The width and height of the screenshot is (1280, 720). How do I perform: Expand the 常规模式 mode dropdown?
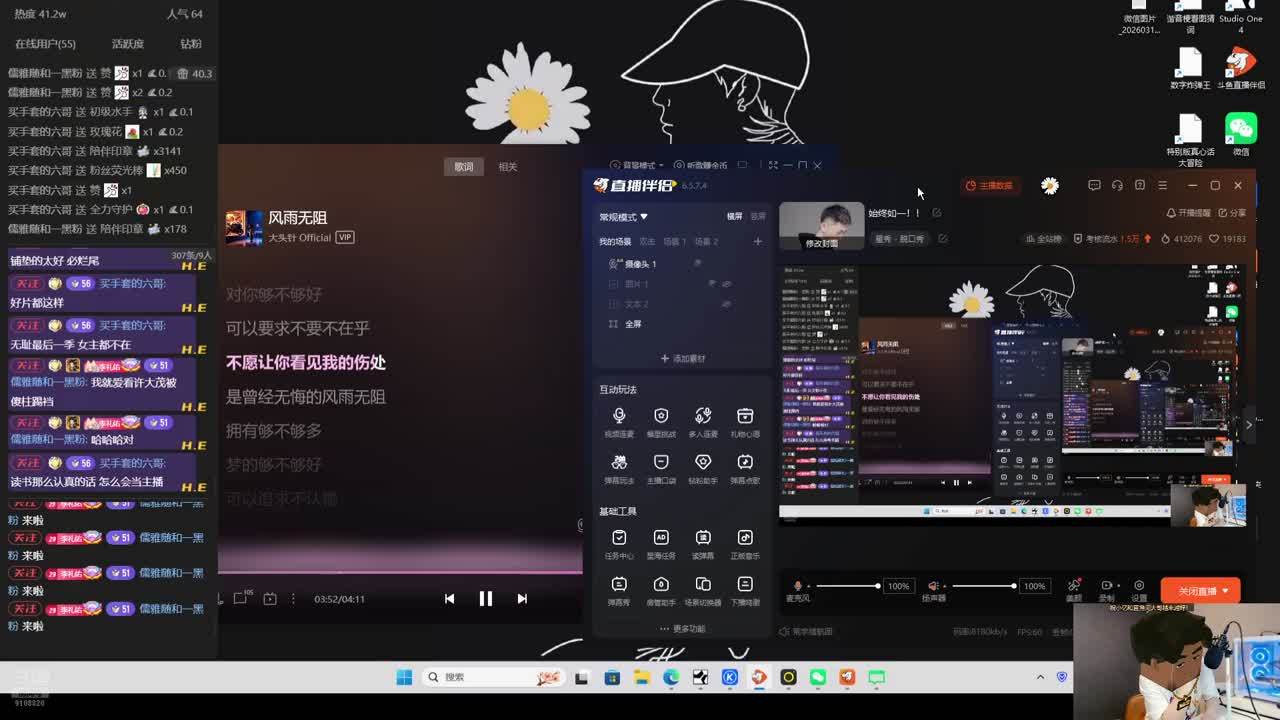[x=624, y=217]
